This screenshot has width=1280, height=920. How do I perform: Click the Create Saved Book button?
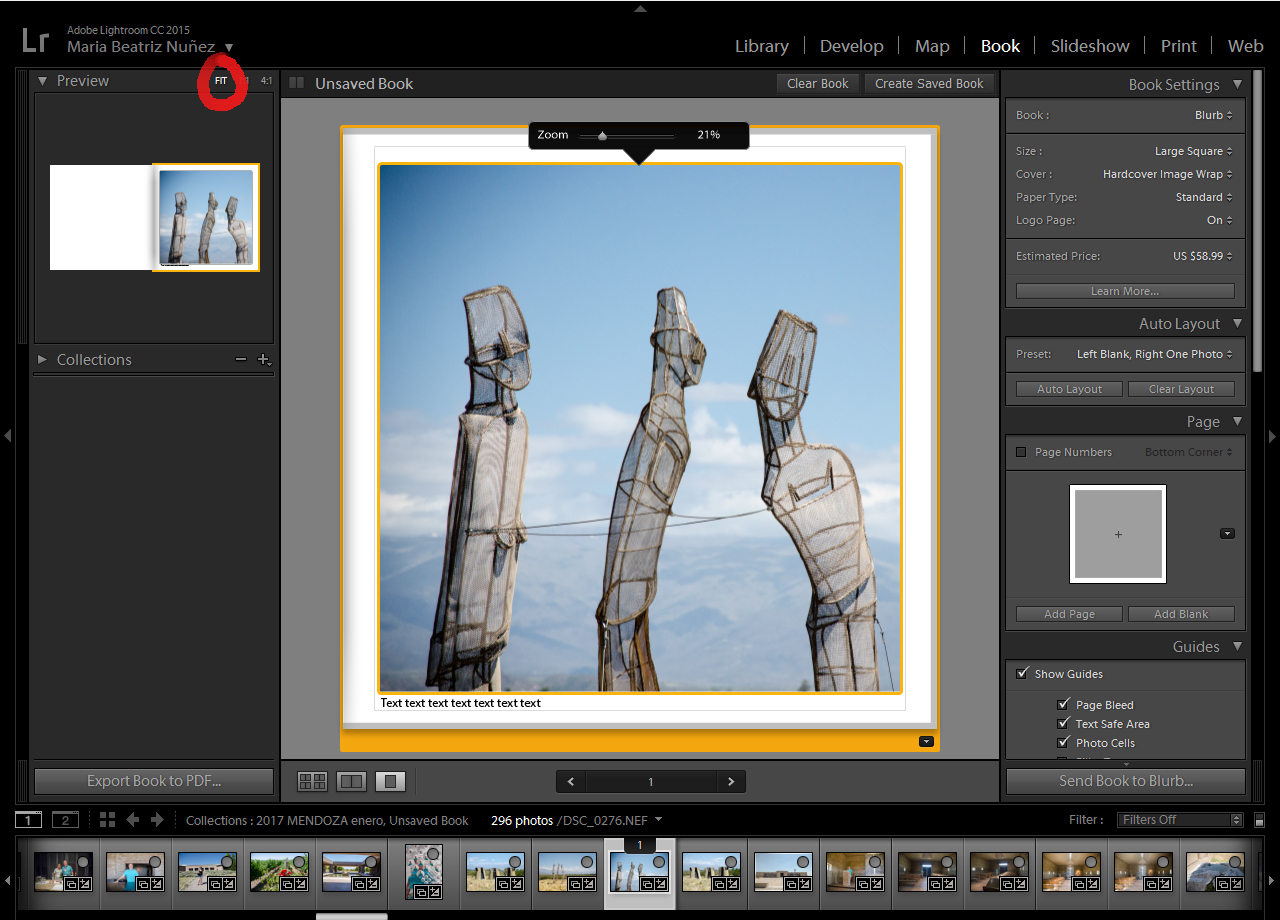coord(929,84)
